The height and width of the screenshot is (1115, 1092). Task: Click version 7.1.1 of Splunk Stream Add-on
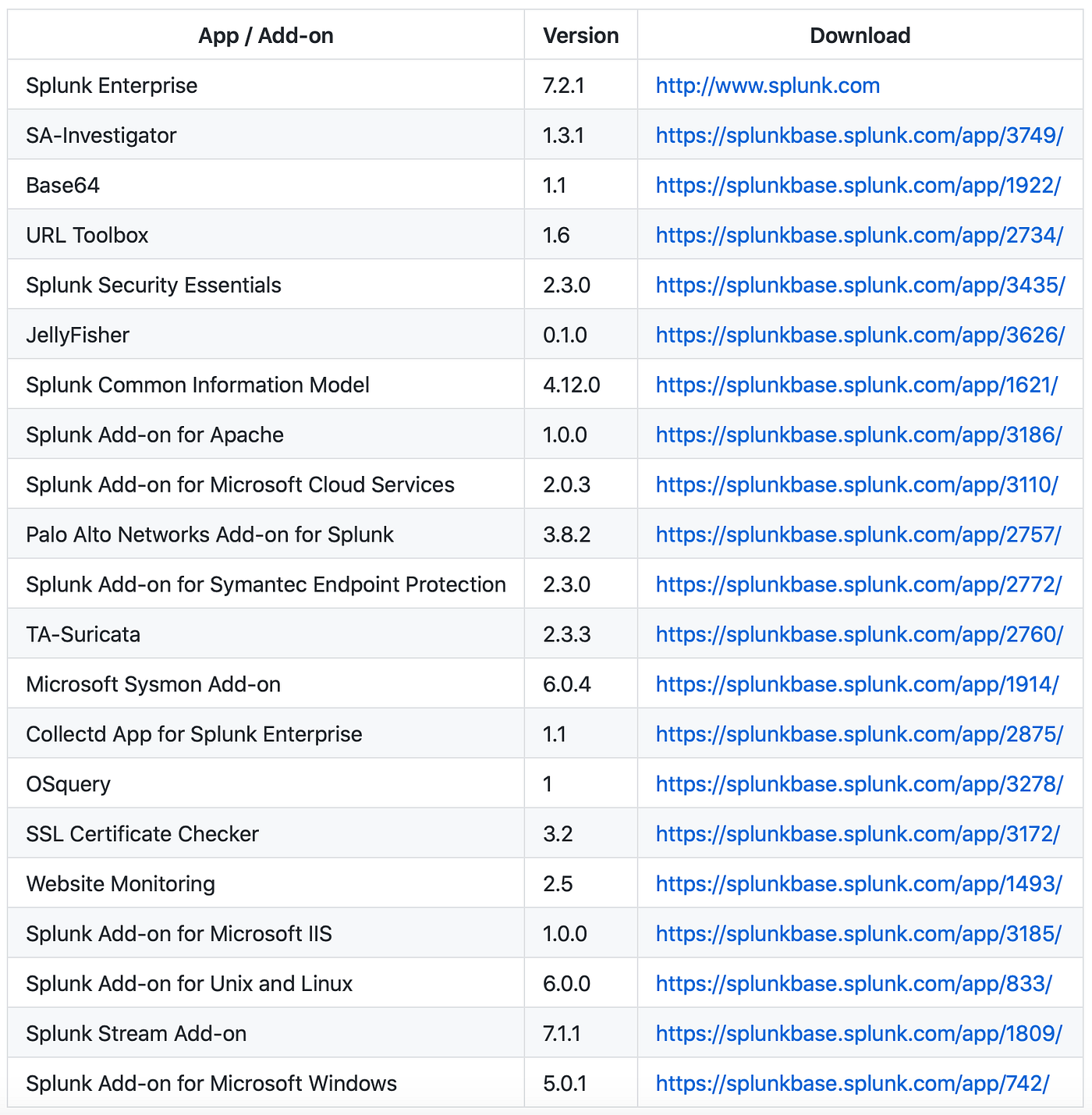[x=562, y=1034]
